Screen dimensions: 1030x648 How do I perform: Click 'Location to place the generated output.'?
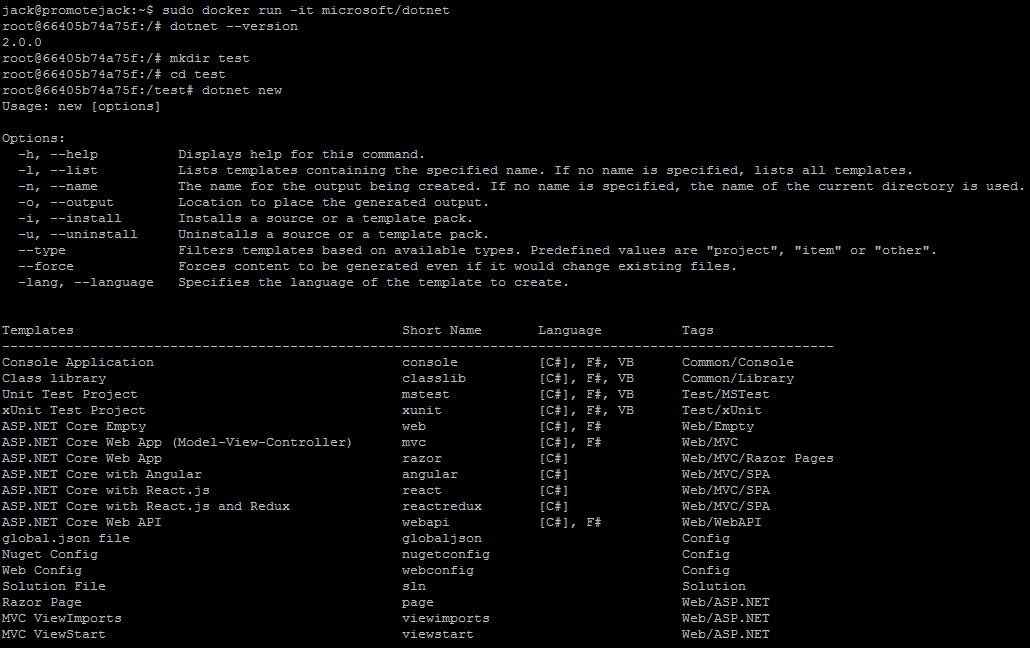coord(334,202)
